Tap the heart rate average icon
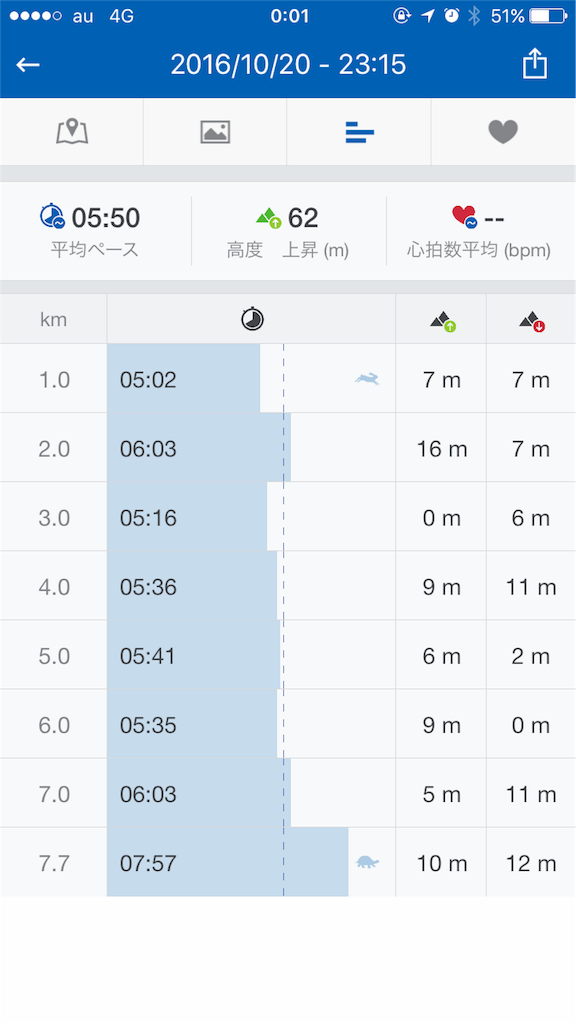Viewport: 576px width, 1024px height. point(464,216)
